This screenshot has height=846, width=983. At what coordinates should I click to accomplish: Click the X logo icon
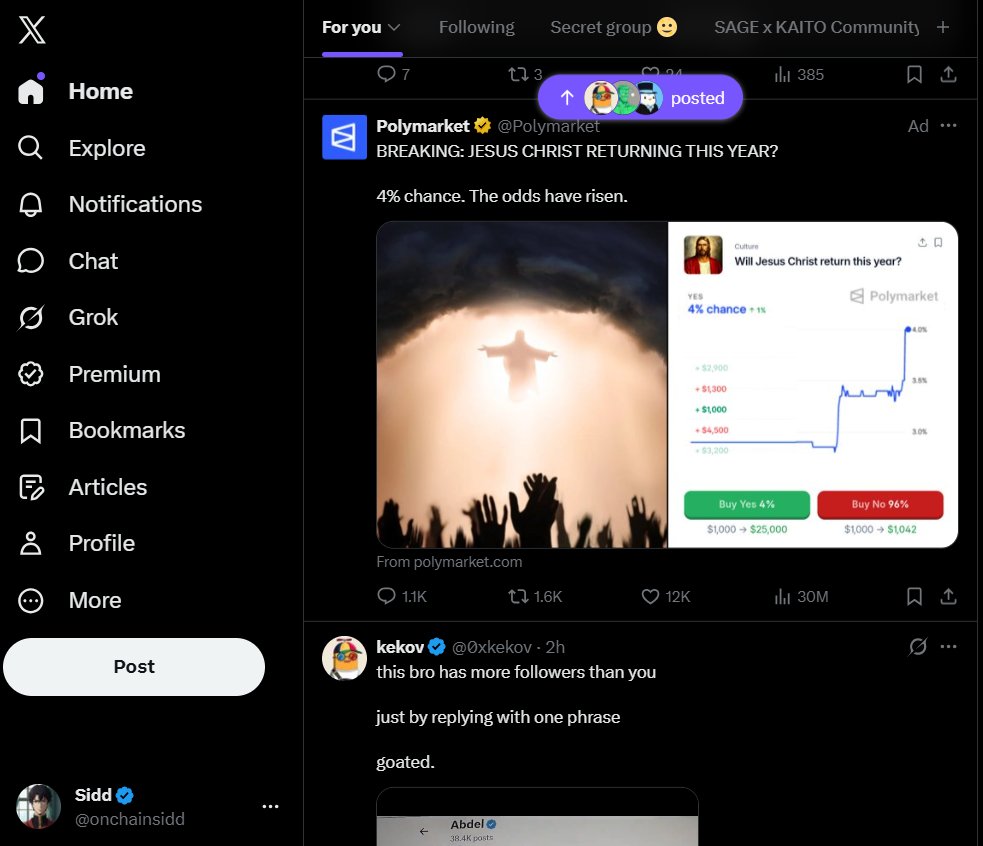tap(31, 29)
